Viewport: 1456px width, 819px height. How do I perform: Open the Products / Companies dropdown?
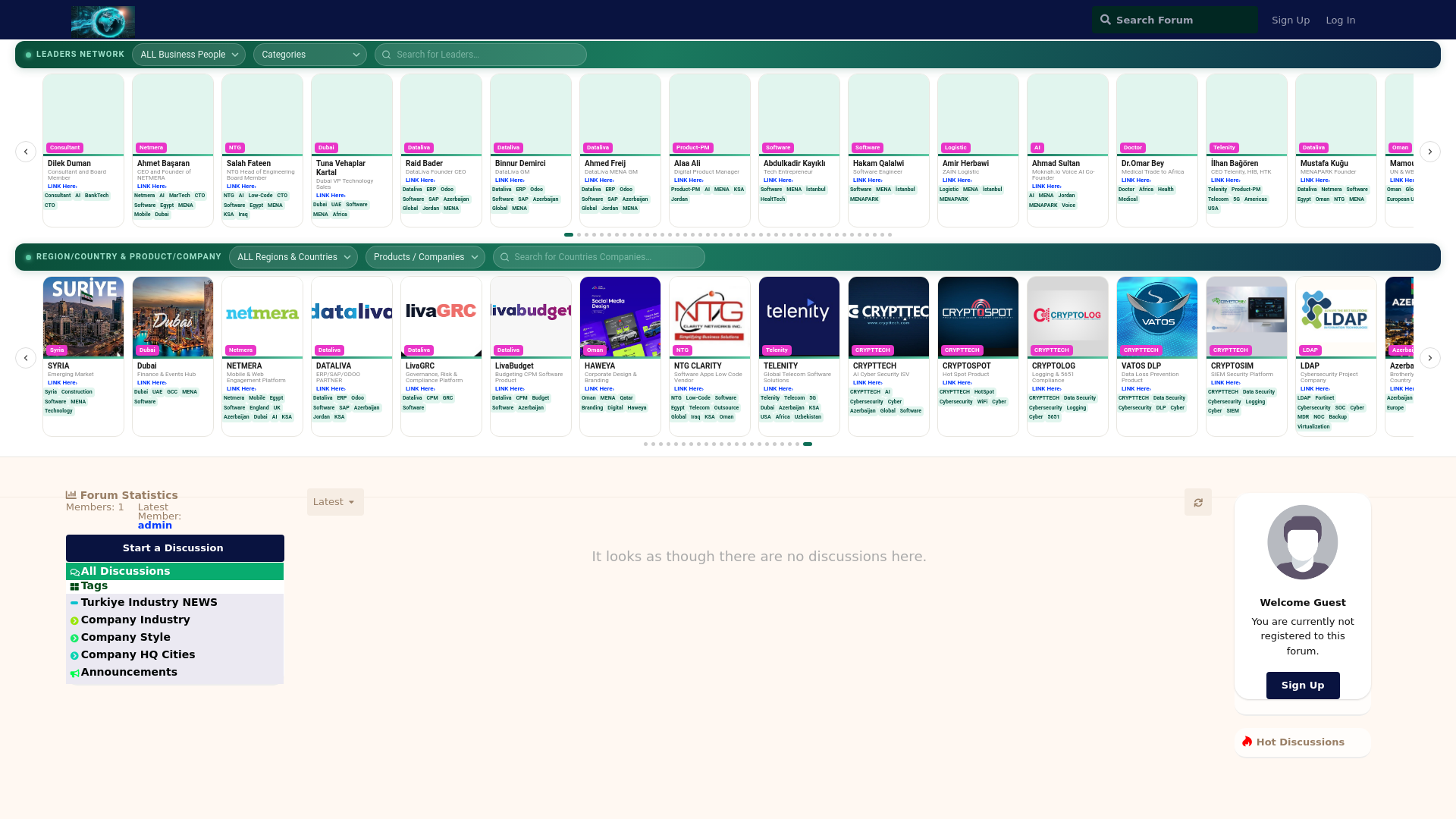[x=425, y=257]
